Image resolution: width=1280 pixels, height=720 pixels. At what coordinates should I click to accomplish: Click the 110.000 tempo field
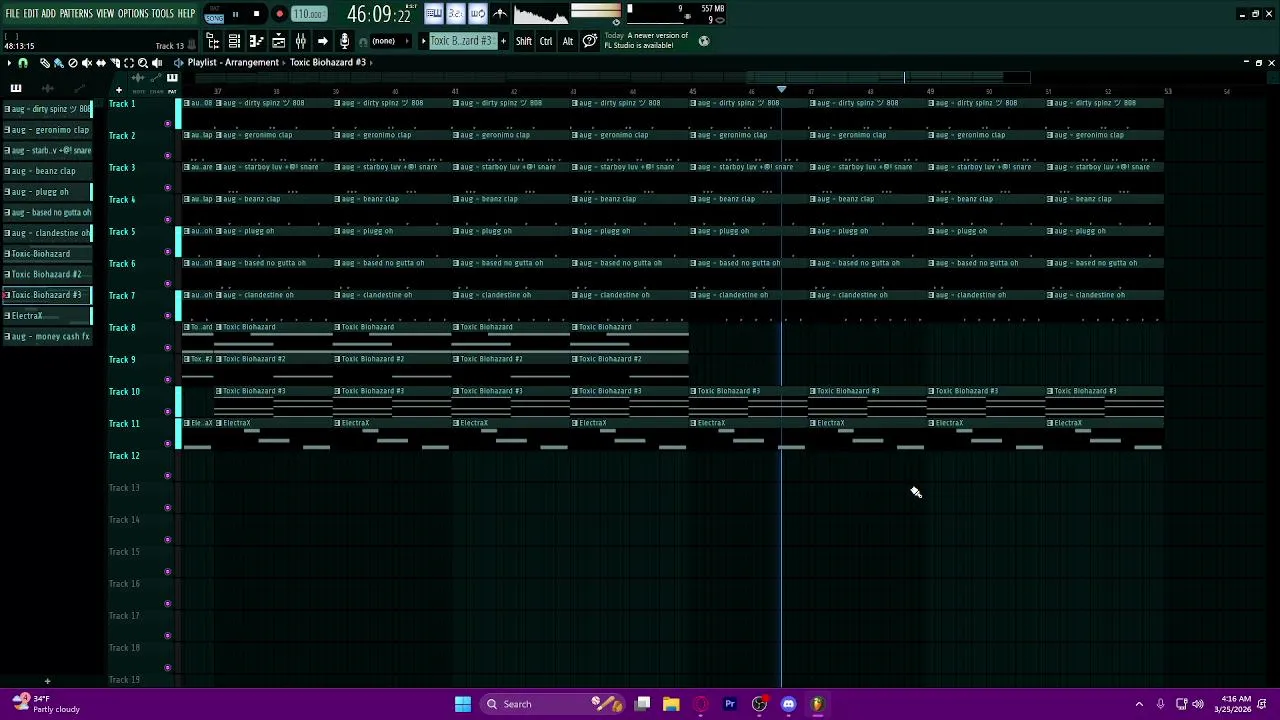click(x=308, y=14)
